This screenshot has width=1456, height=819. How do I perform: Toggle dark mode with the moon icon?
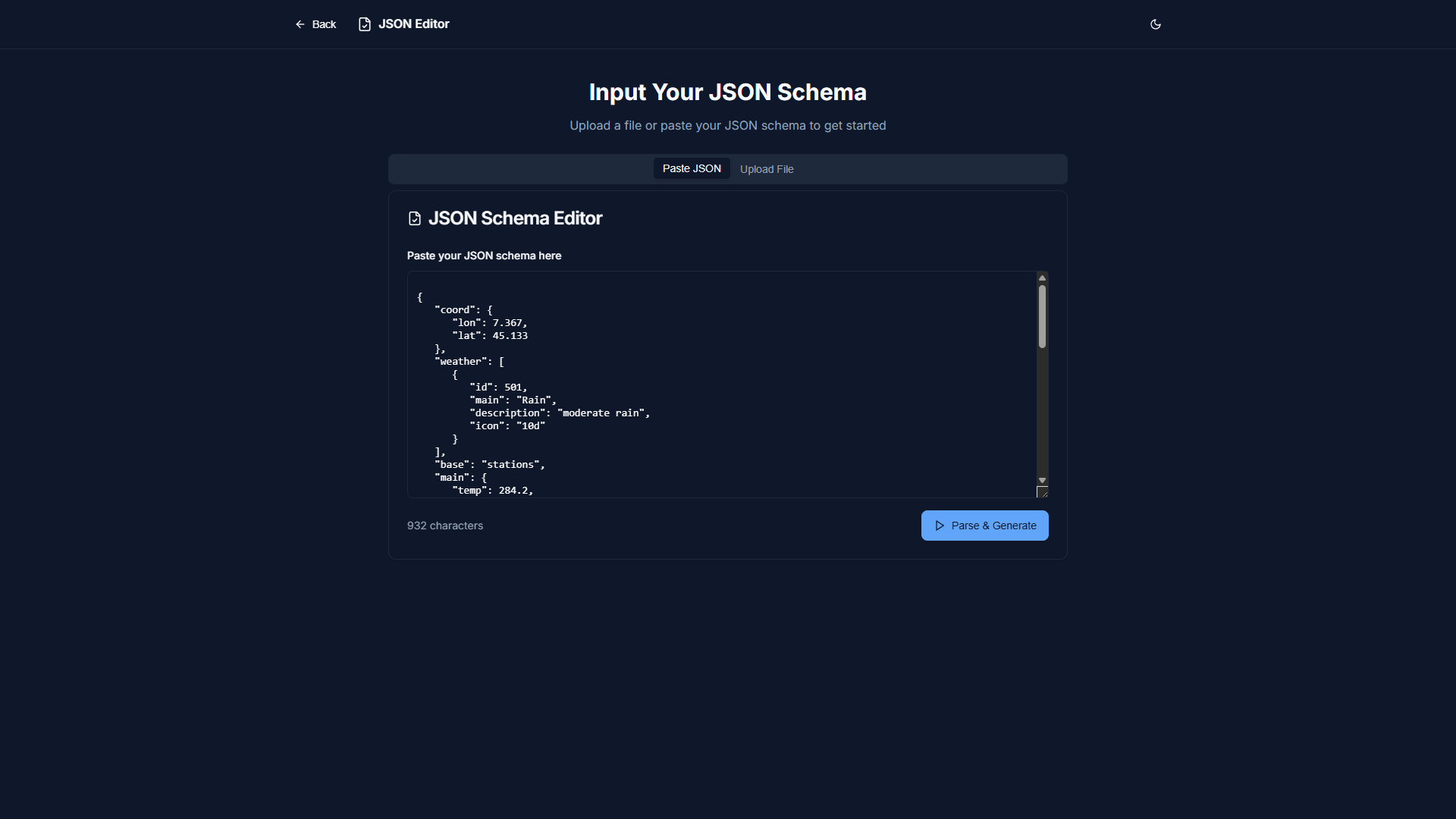tap(1156, 24)
